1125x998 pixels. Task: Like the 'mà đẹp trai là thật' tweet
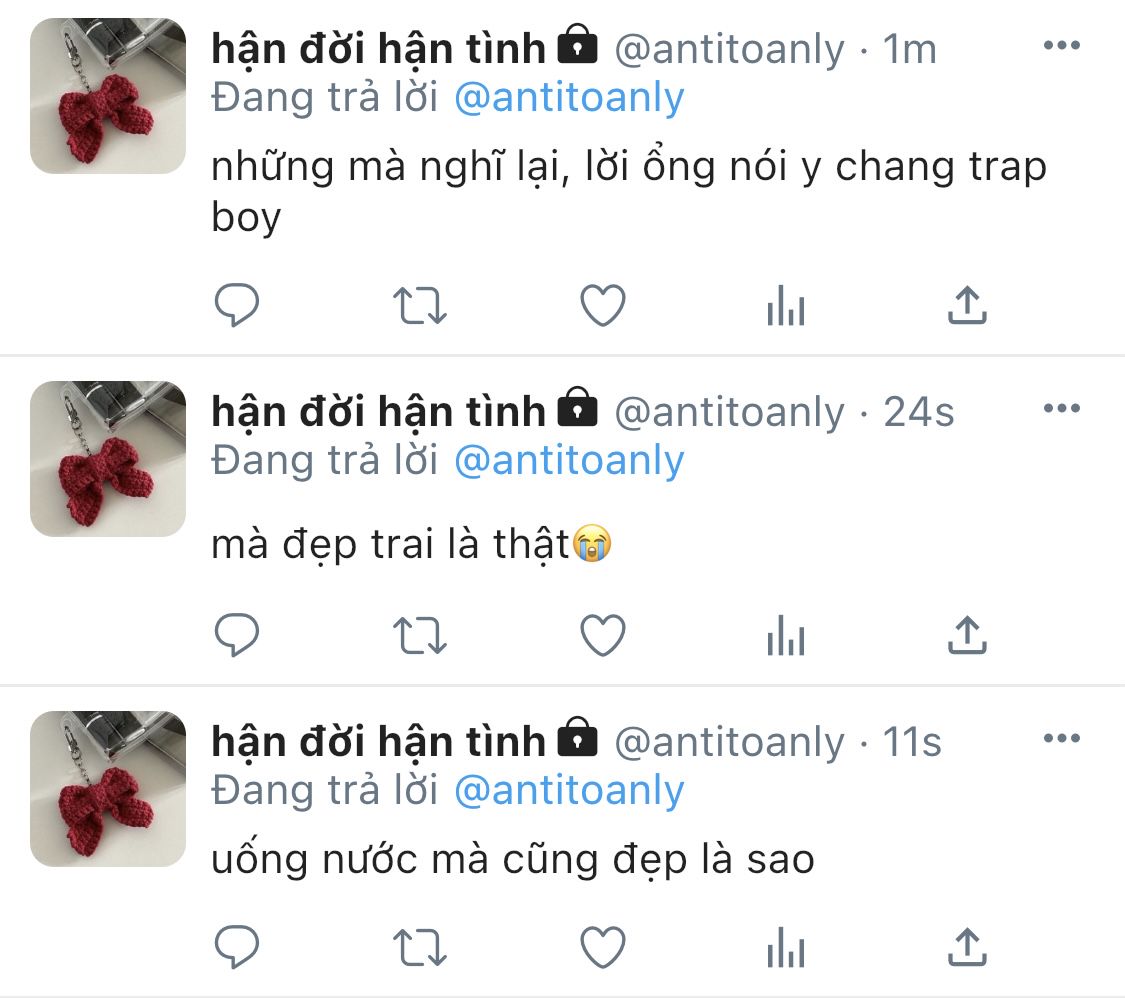(x=603, y=636)
